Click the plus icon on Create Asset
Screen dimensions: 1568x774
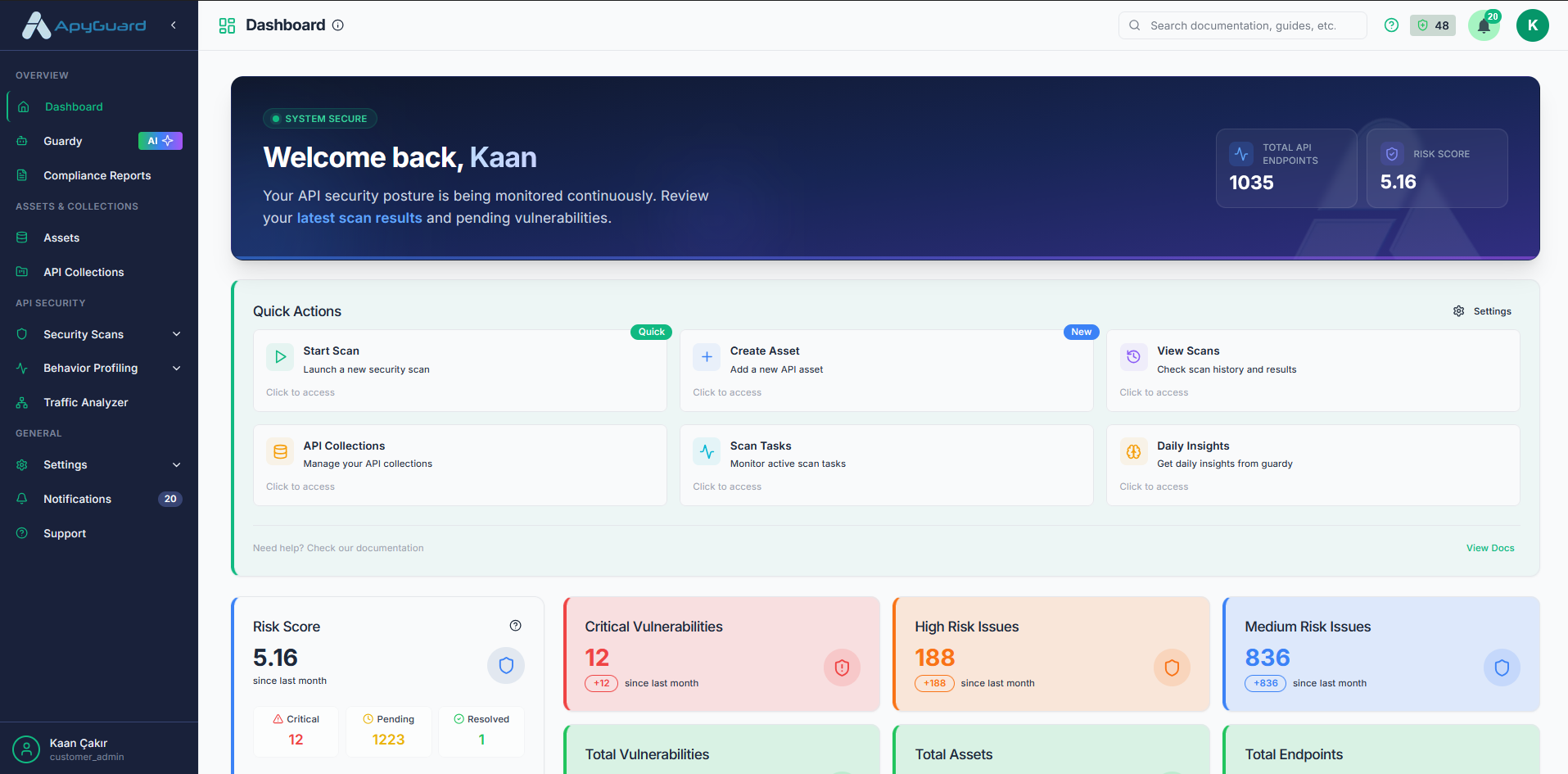pos(706,357)
